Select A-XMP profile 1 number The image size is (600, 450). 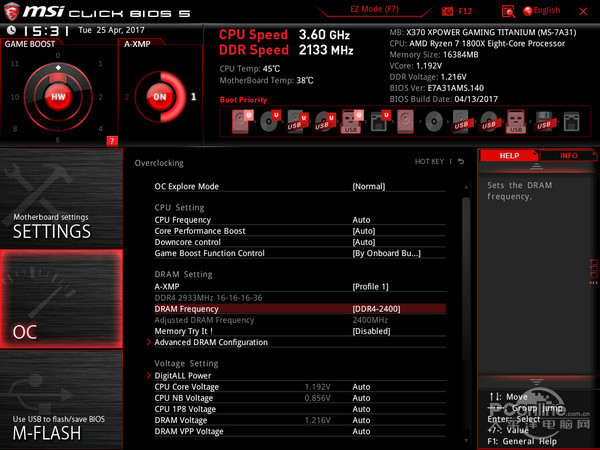click(194, 97)
